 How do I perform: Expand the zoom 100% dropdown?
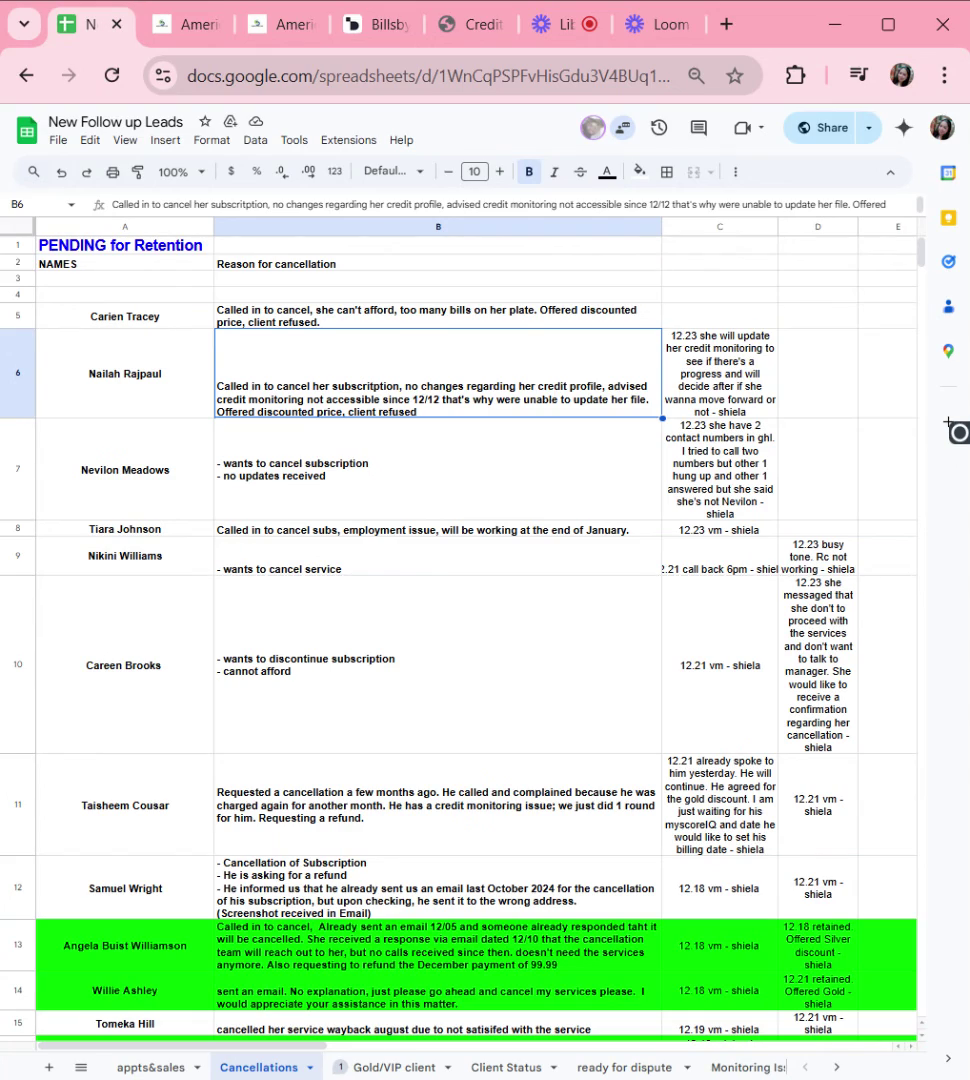(x=181, y=172)
